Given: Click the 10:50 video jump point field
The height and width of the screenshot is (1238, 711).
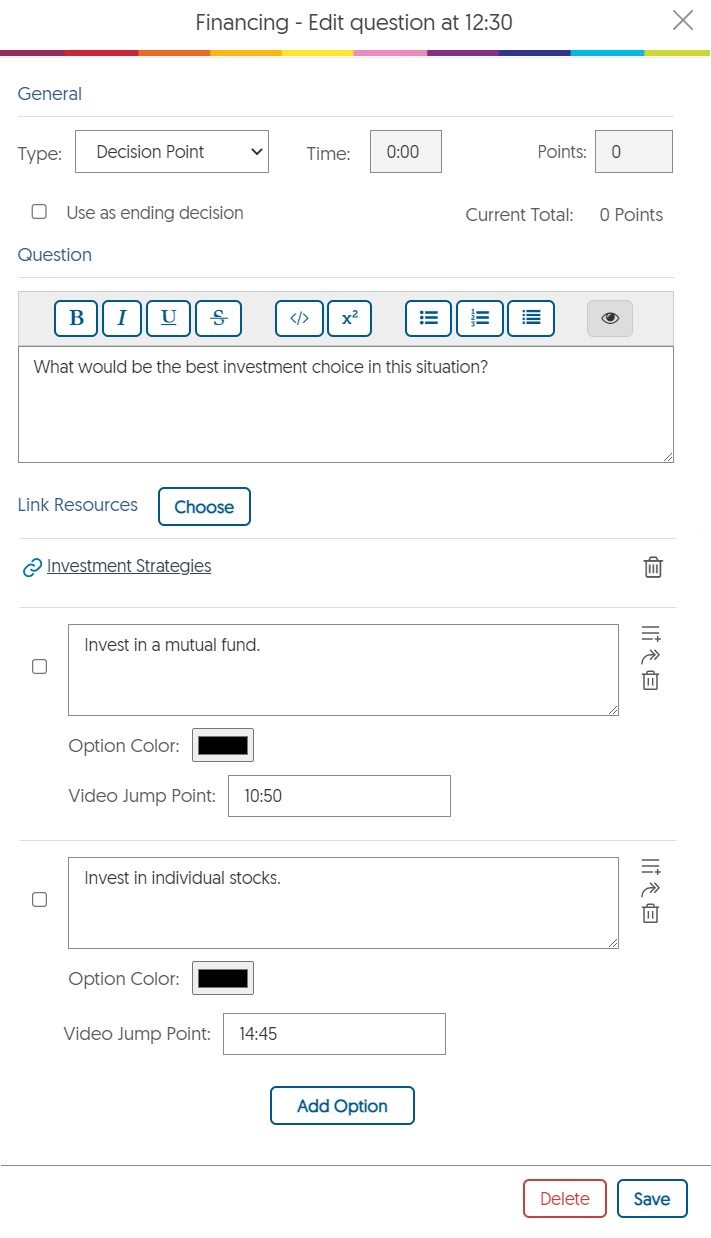Looking at the screenshot, I should click(339, 796).
